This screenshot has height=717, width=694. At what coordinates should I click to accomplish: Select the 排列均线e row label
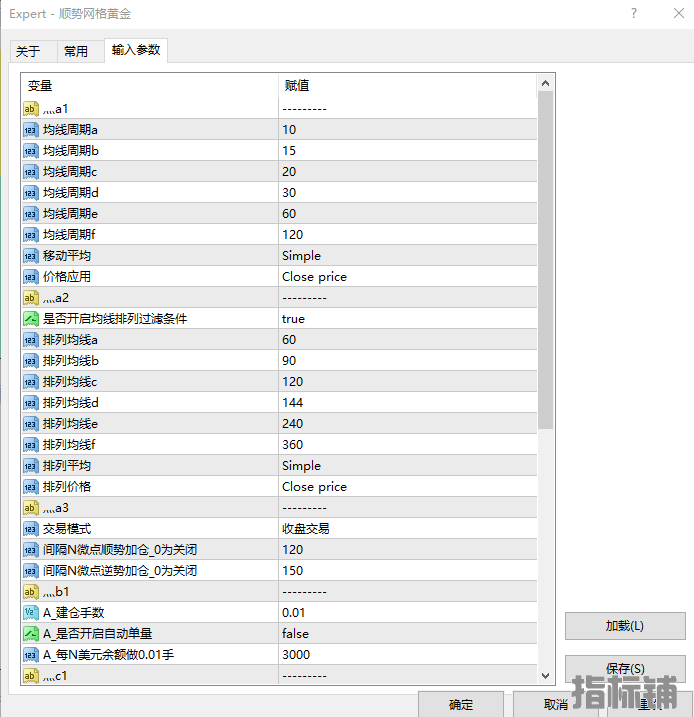pyautogui.click(x=70, y=424)
